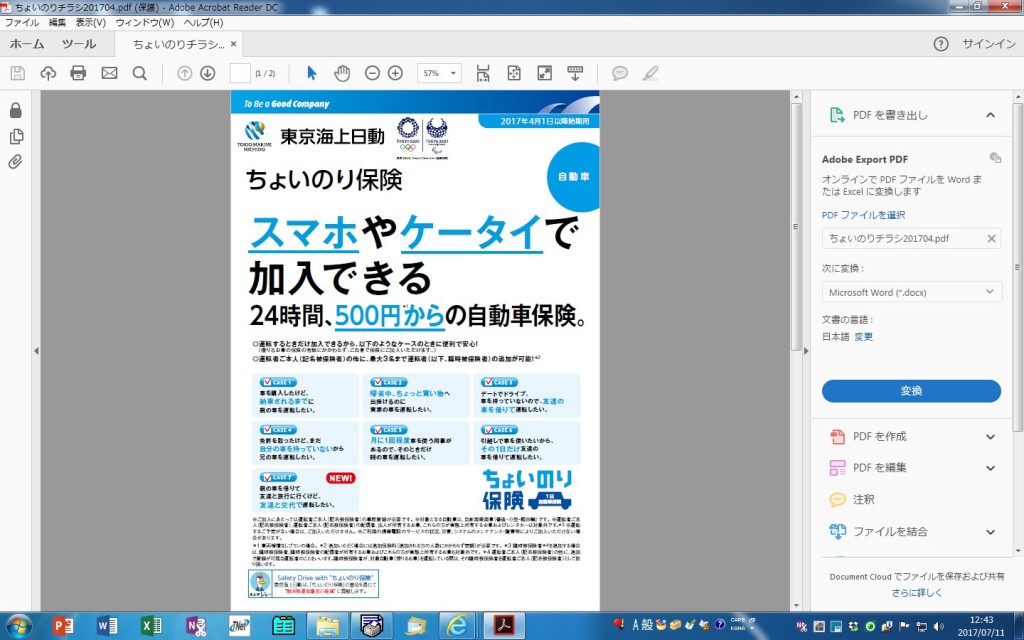The image size is (1024, 640).
Task: Open Internet Explorer from the taskbar
Action: click(x=458, y=626)
